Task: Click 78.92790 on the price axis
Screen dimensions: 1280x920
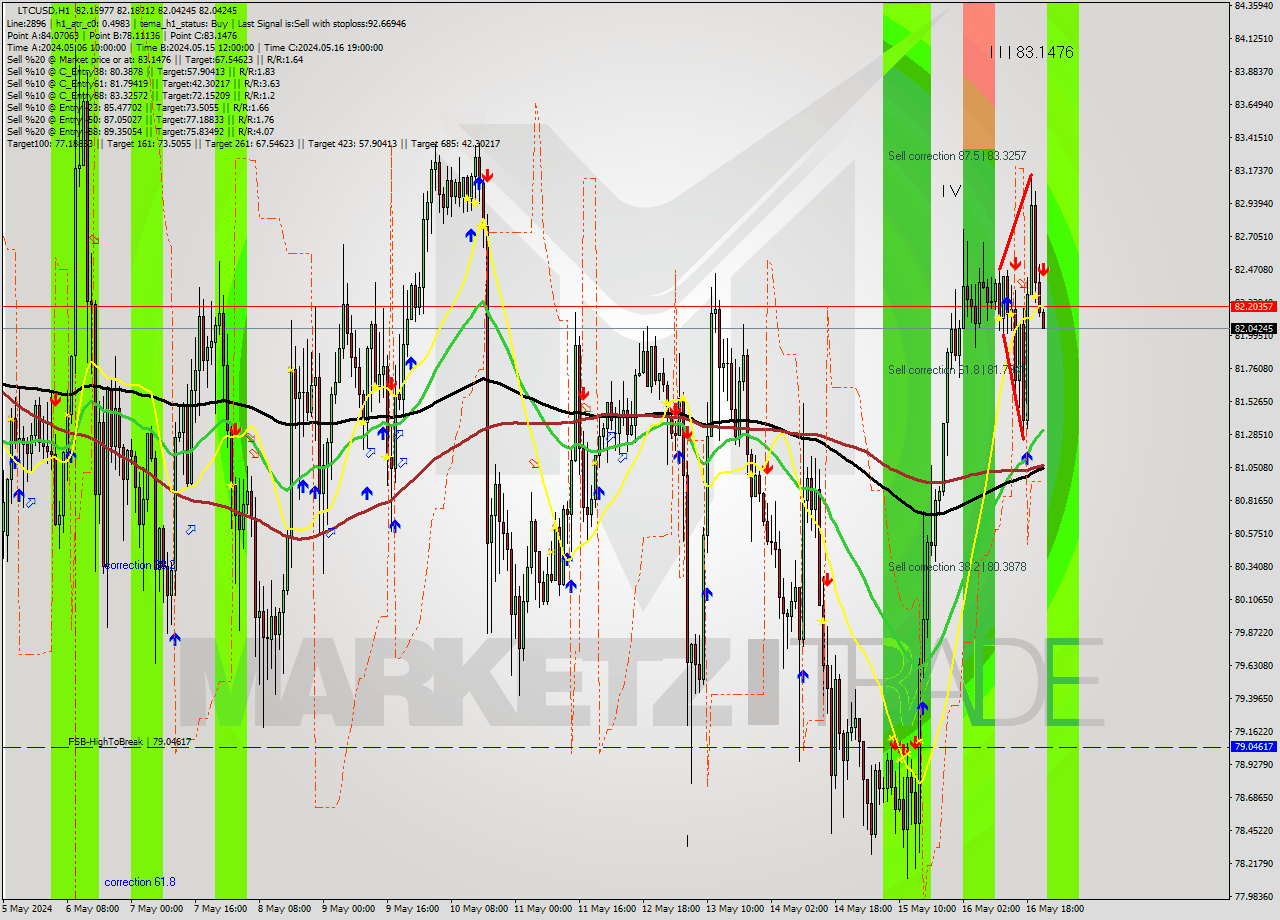Action: tap(1254, 765)
